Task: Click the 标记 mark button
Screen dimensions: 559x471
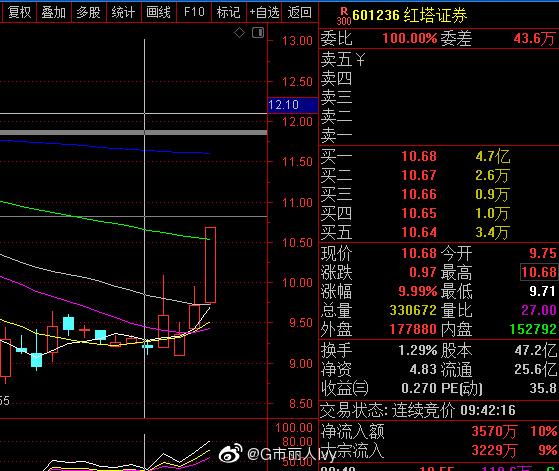Action: click(x=229, y=12)
